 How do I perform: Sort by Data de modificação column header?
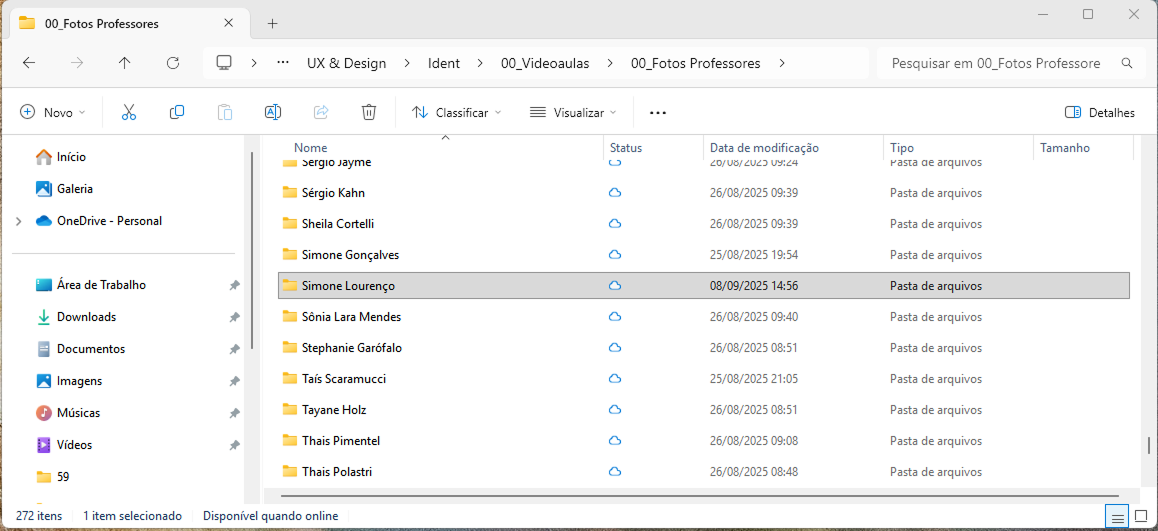[x=764, y=148]
